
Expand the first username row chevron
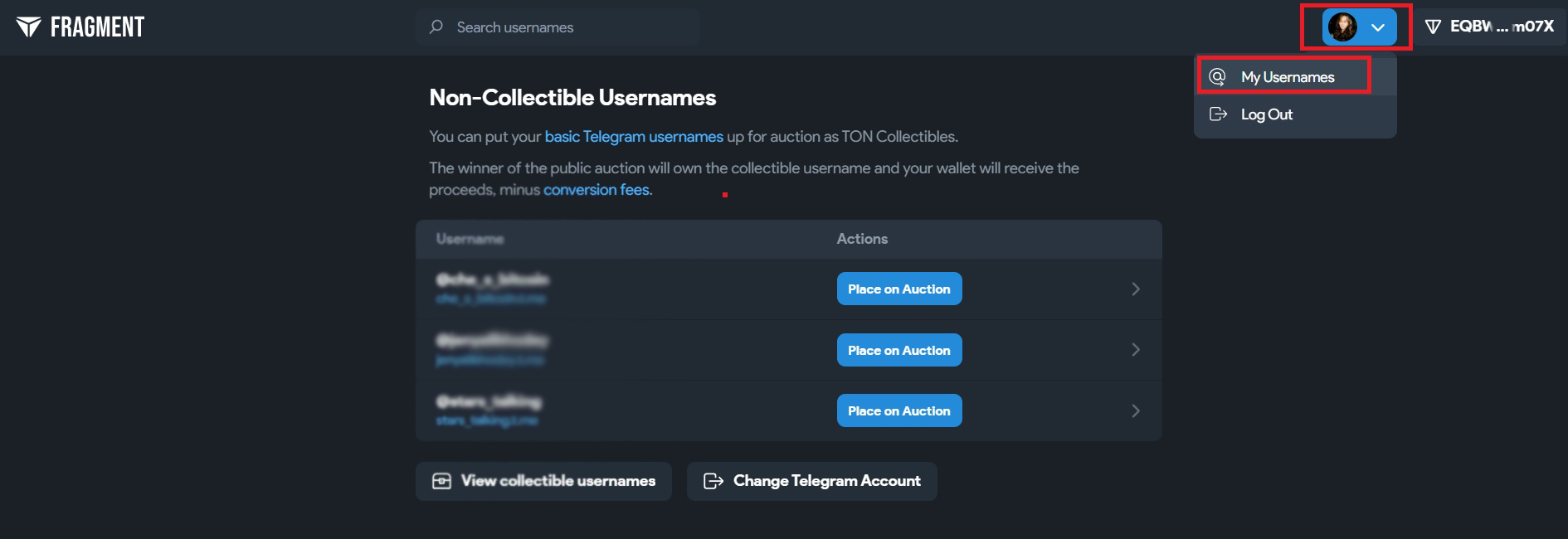pyautogui.click(x=1136, y=289)
